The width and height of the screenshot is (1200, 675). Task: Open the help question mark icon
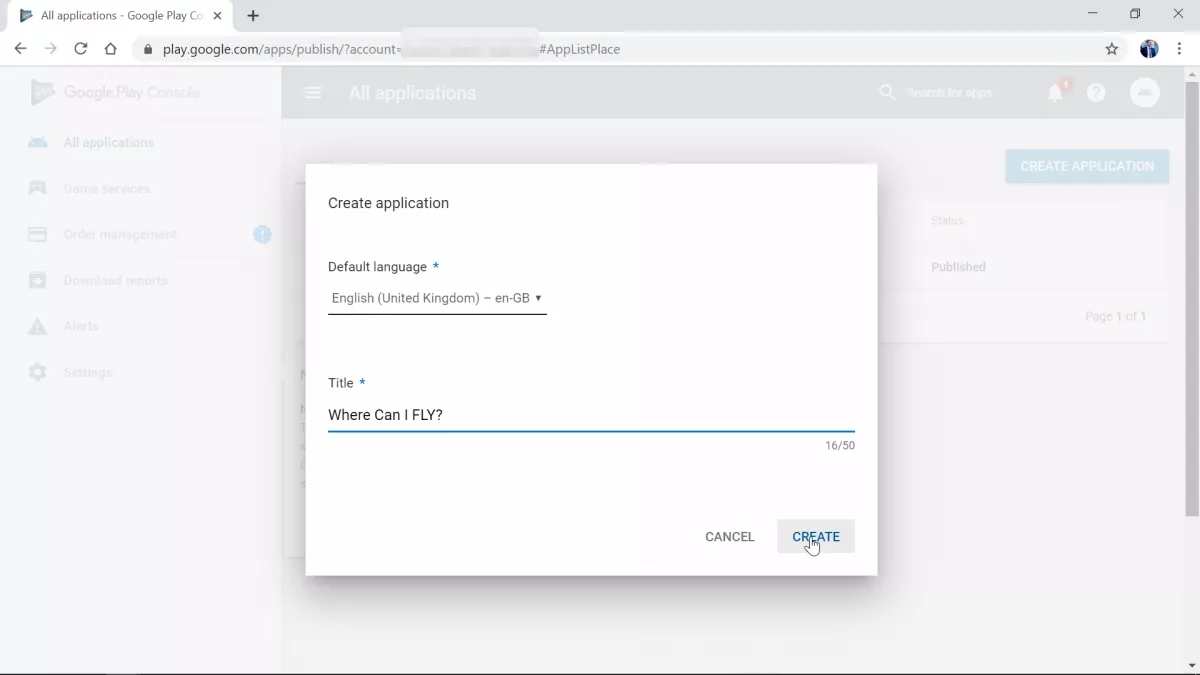point(1096,93)
